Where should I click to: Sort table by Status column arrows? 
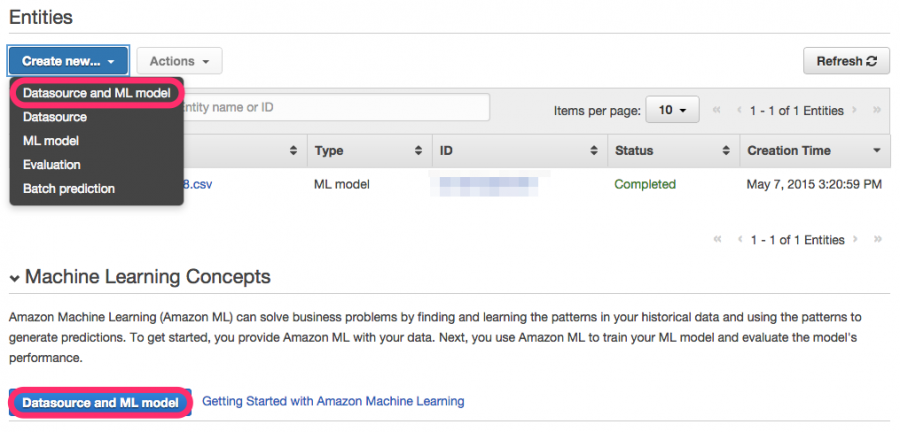(x=726, y=151)
